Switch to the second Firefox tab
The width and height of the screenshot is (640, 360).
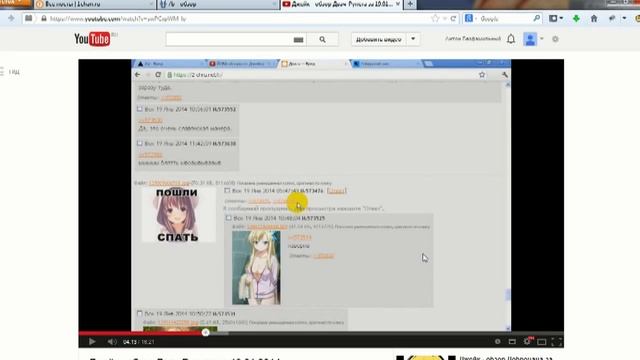[x=218, y=4]
